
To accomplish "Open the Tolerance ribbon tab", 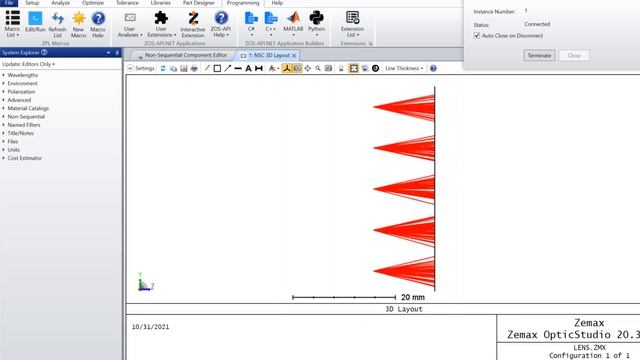I will [x=127, y=3].
